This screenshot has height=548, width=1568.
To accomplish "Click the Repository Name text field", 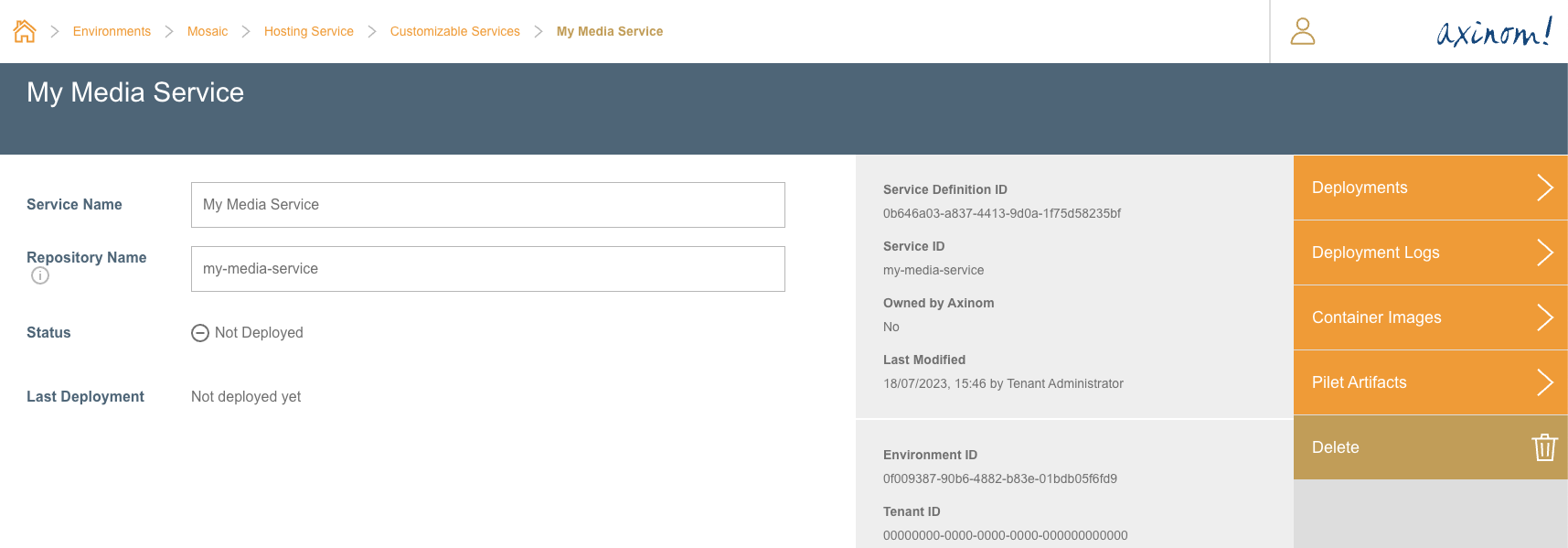I will point(487,269).
